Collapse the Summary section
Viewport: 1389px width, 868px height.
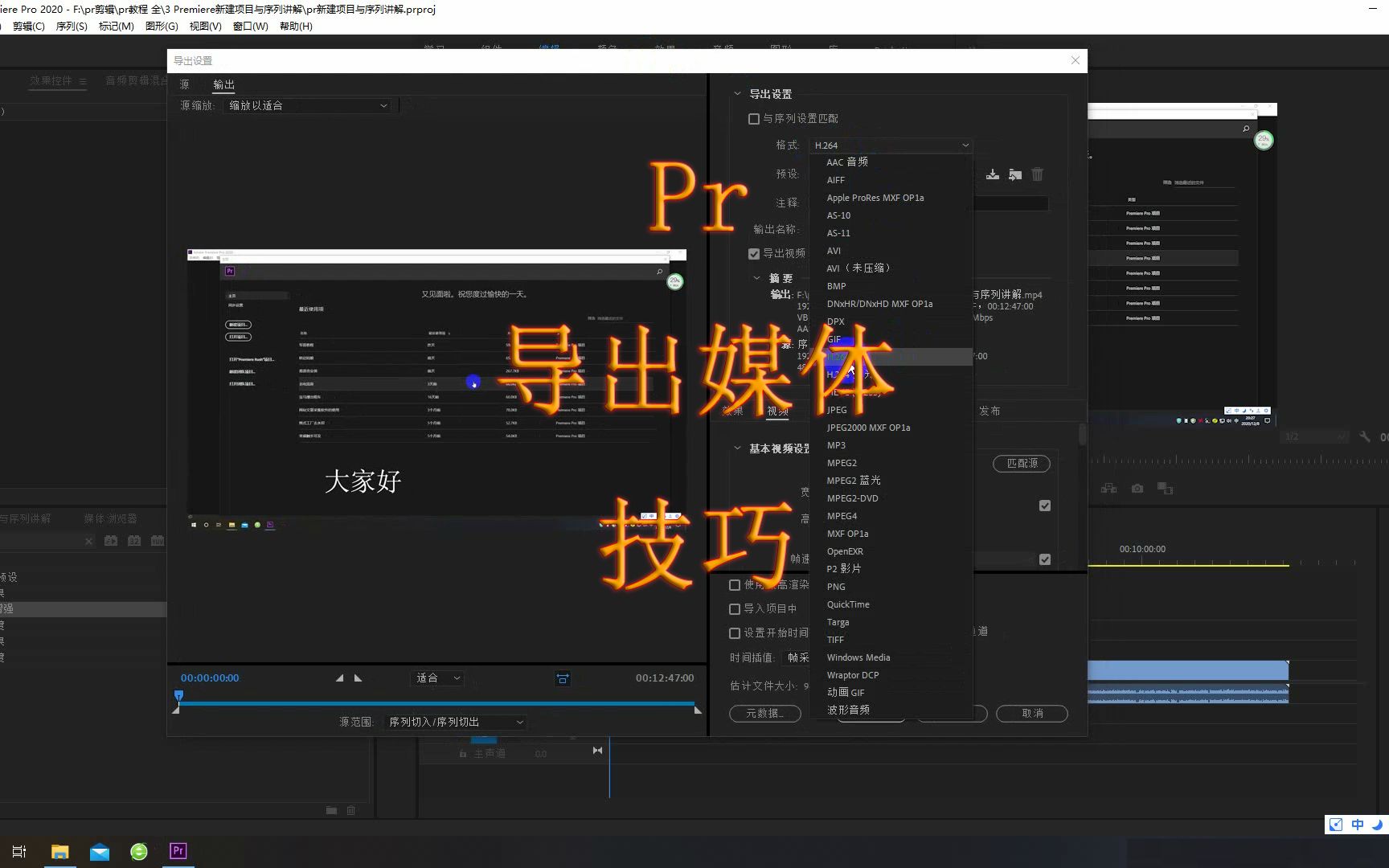756,278
